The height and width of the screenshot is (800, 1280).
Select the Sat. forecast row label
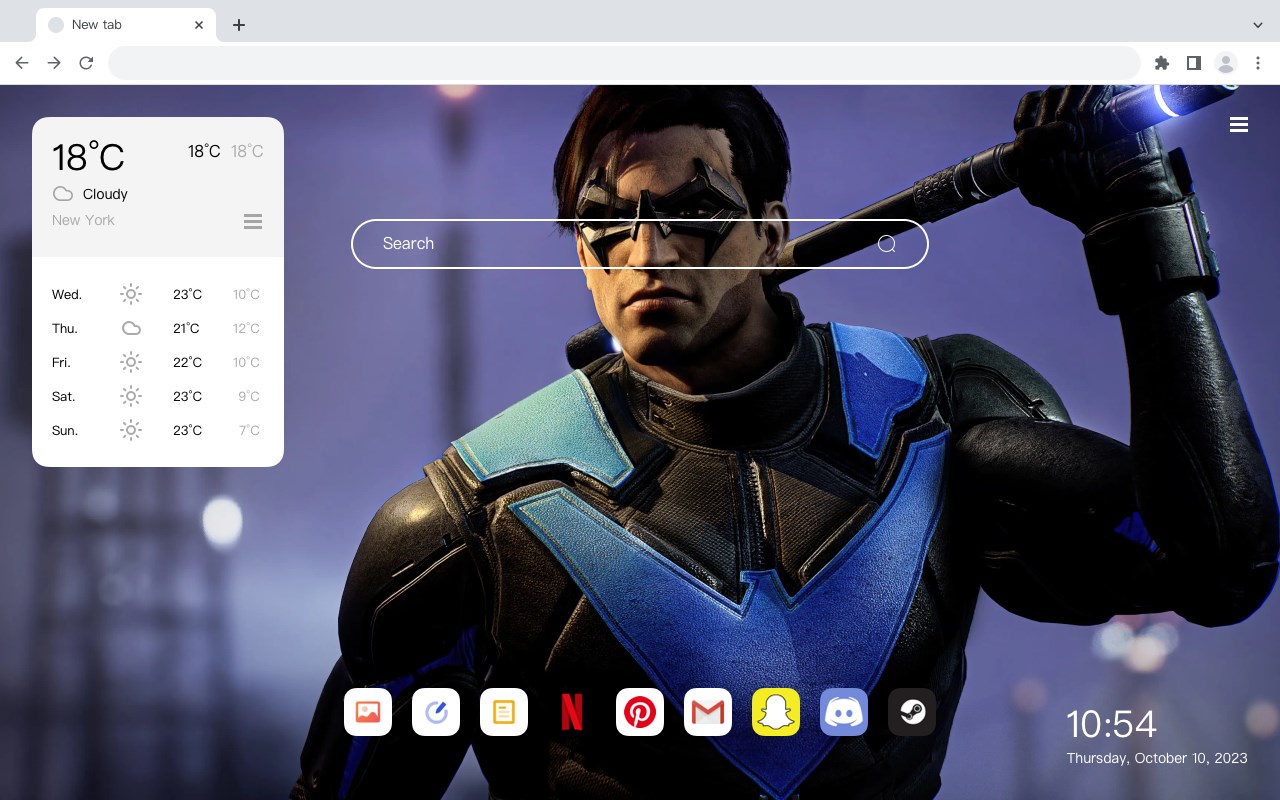(64, 397)
